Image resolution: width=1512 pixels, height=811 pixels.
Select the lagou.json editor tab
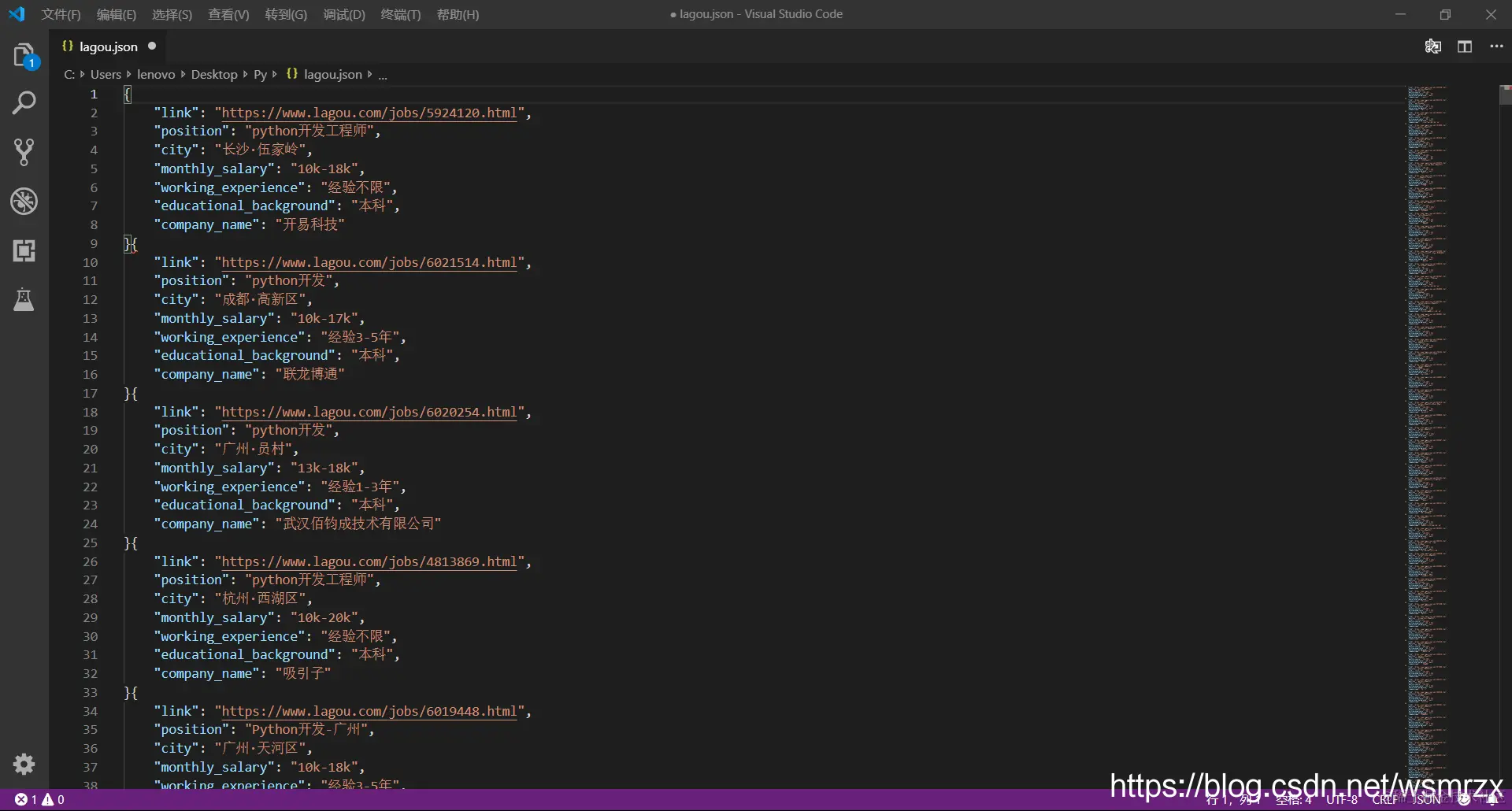click(109, 46)
